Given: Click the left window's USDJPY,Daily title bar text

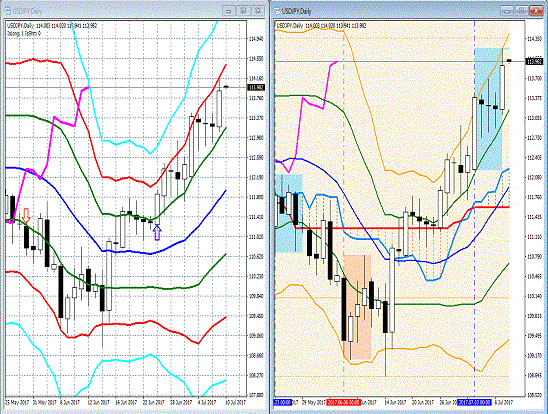Looking at the screenshot, I should tap(27, 11).
